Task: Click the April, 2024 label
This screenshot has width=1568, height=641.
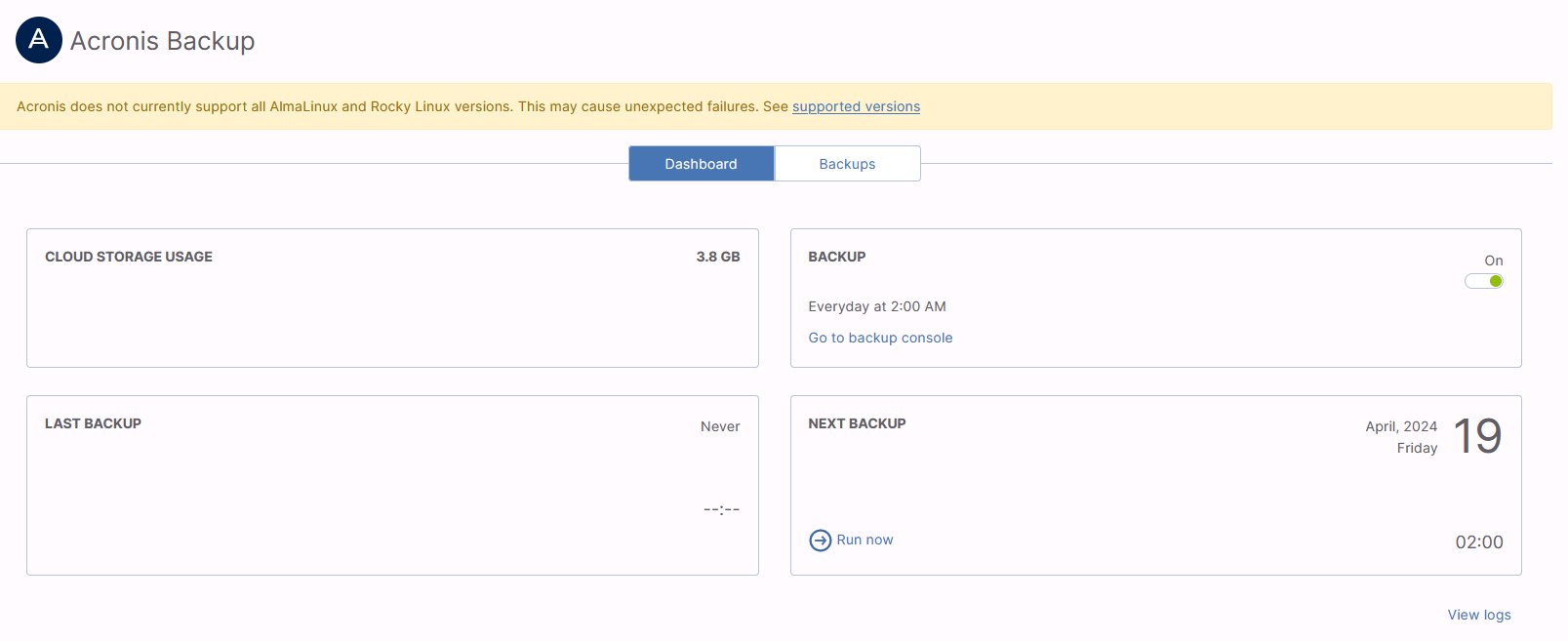Action: (x=1401, y=426)
